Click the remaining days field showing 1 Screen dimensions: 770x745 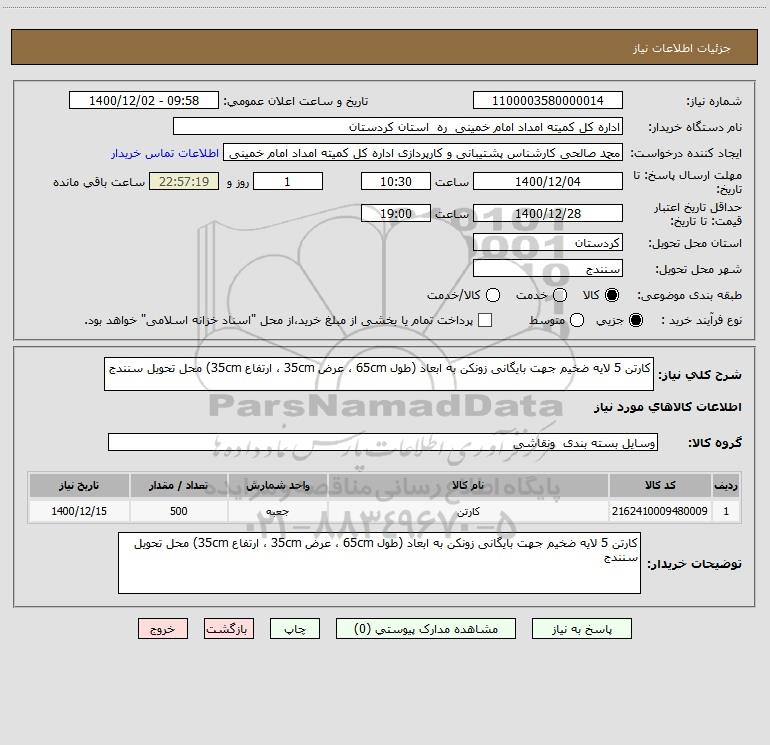coord(288,181)
